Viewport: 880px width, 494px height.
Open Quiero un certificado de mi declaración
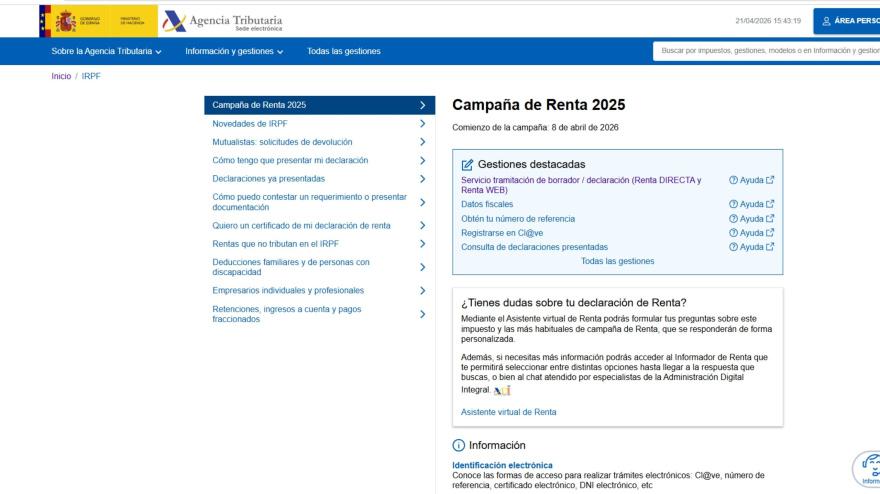coord(319,226)
